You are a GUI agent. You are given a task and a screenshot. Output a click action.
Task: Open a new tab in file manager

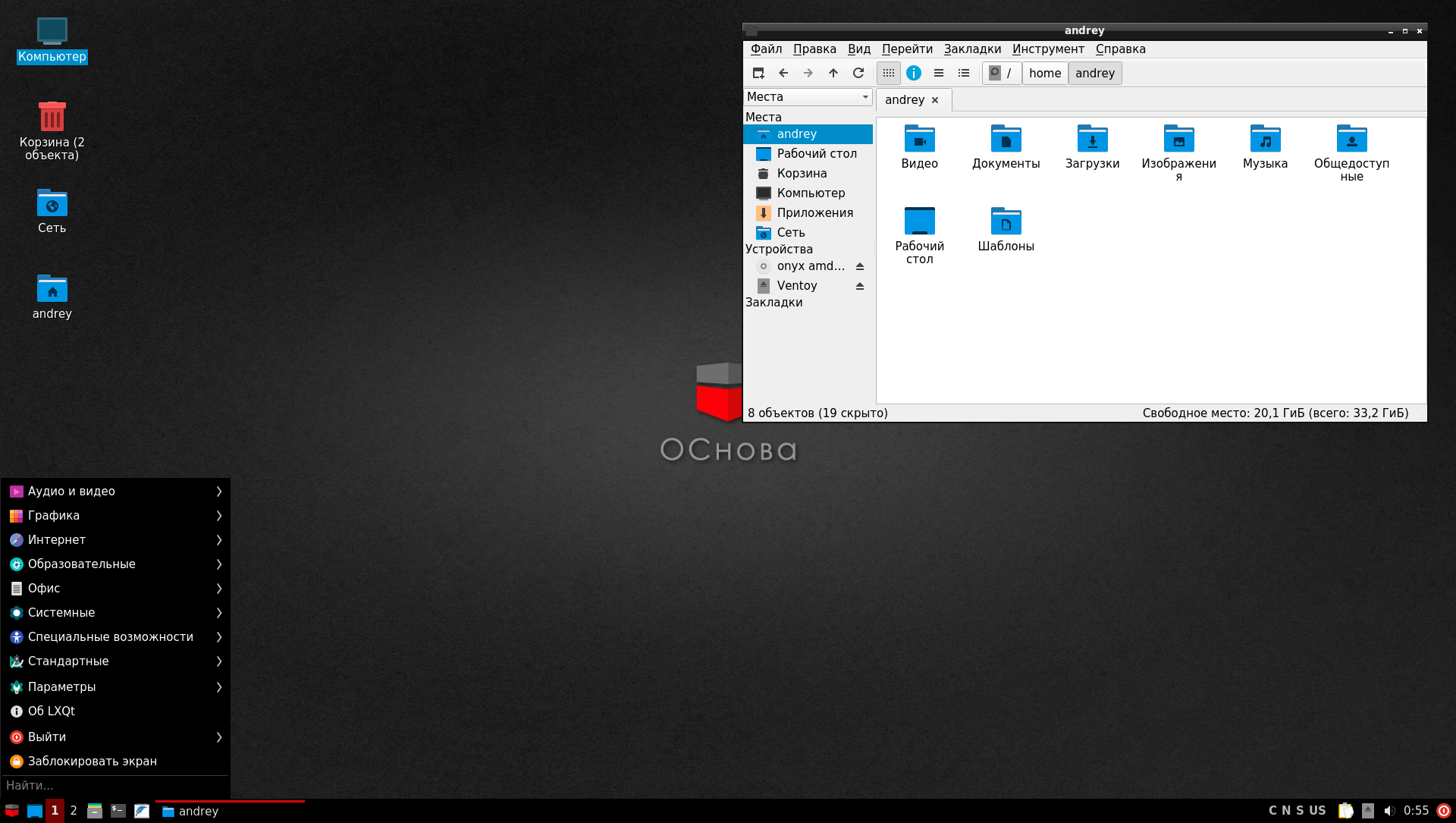tap(758, 73)
